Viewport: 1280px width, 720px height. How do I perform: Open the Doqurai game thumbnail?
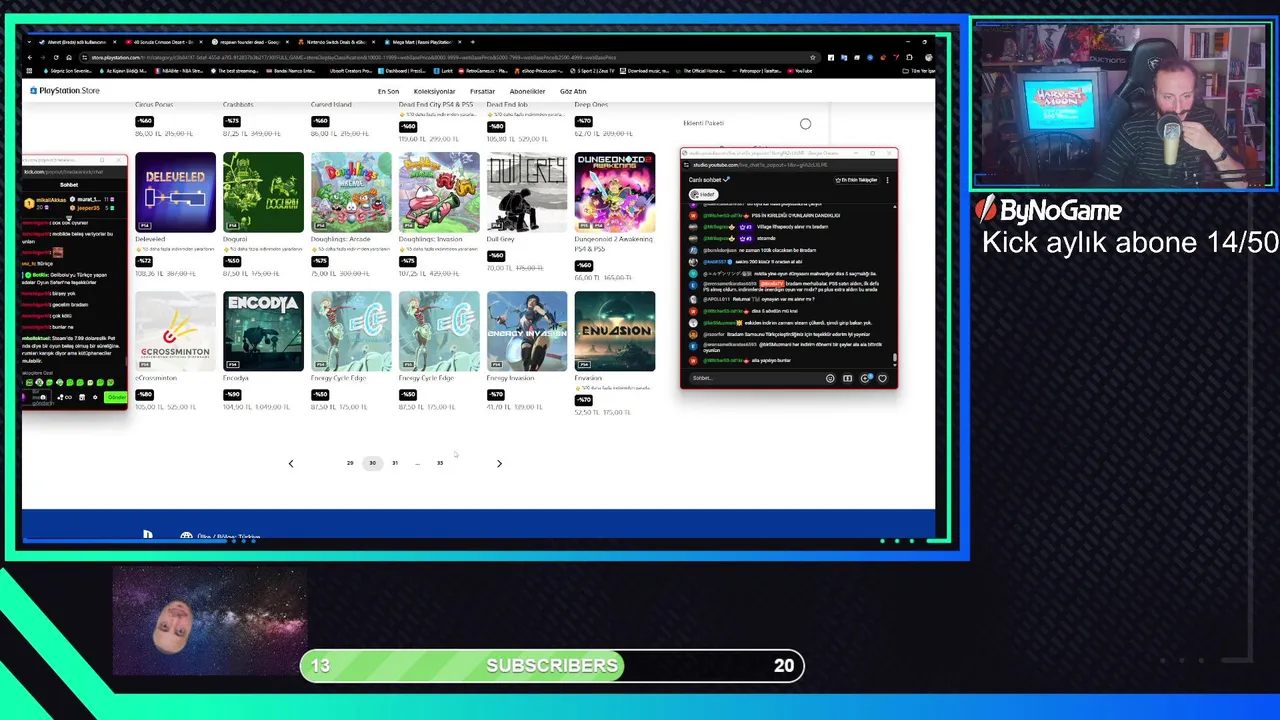click(263, 192)
